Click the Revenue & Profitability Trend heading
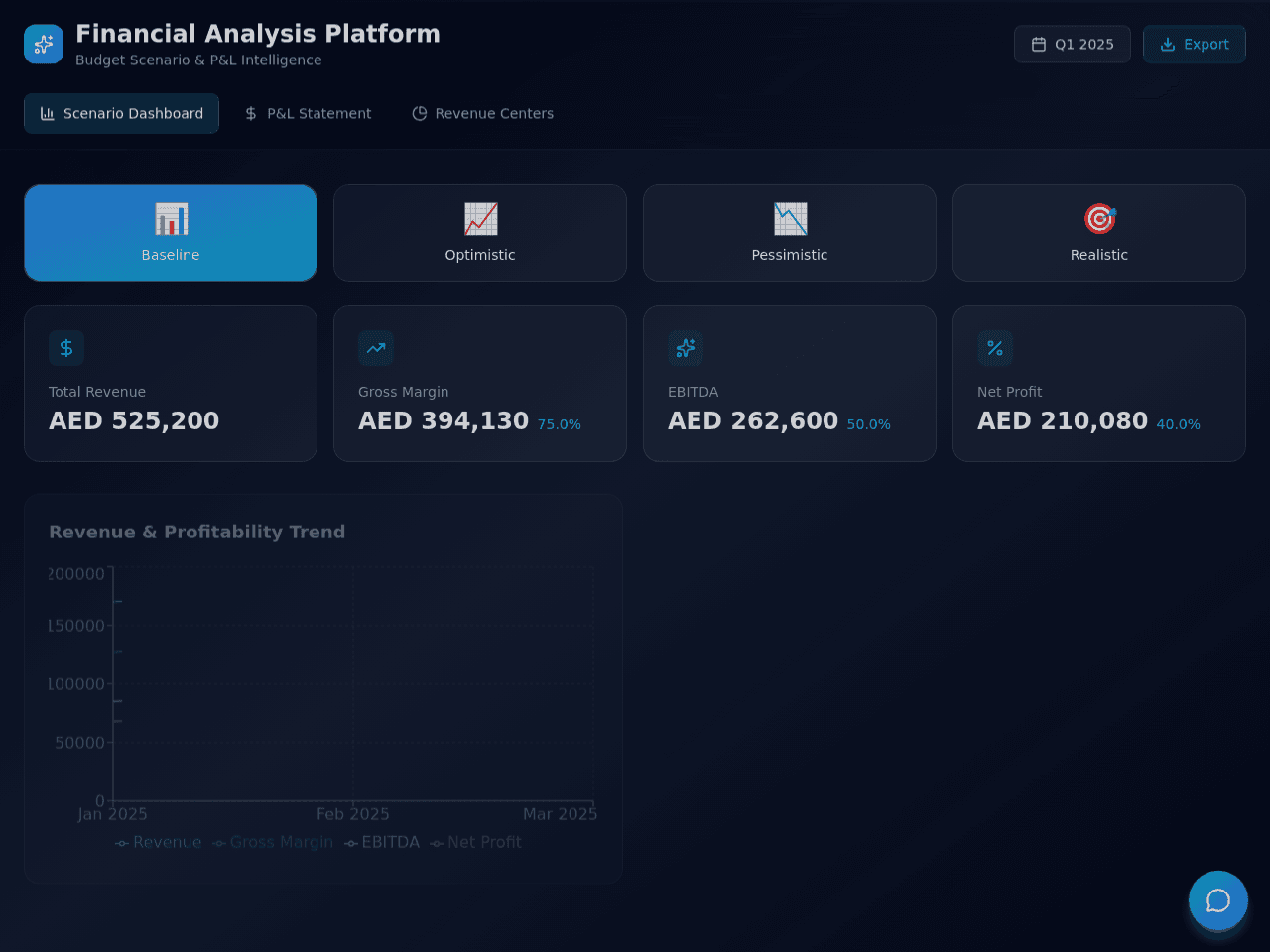Viewport: 1270px width, 952px height. (197, 532)
